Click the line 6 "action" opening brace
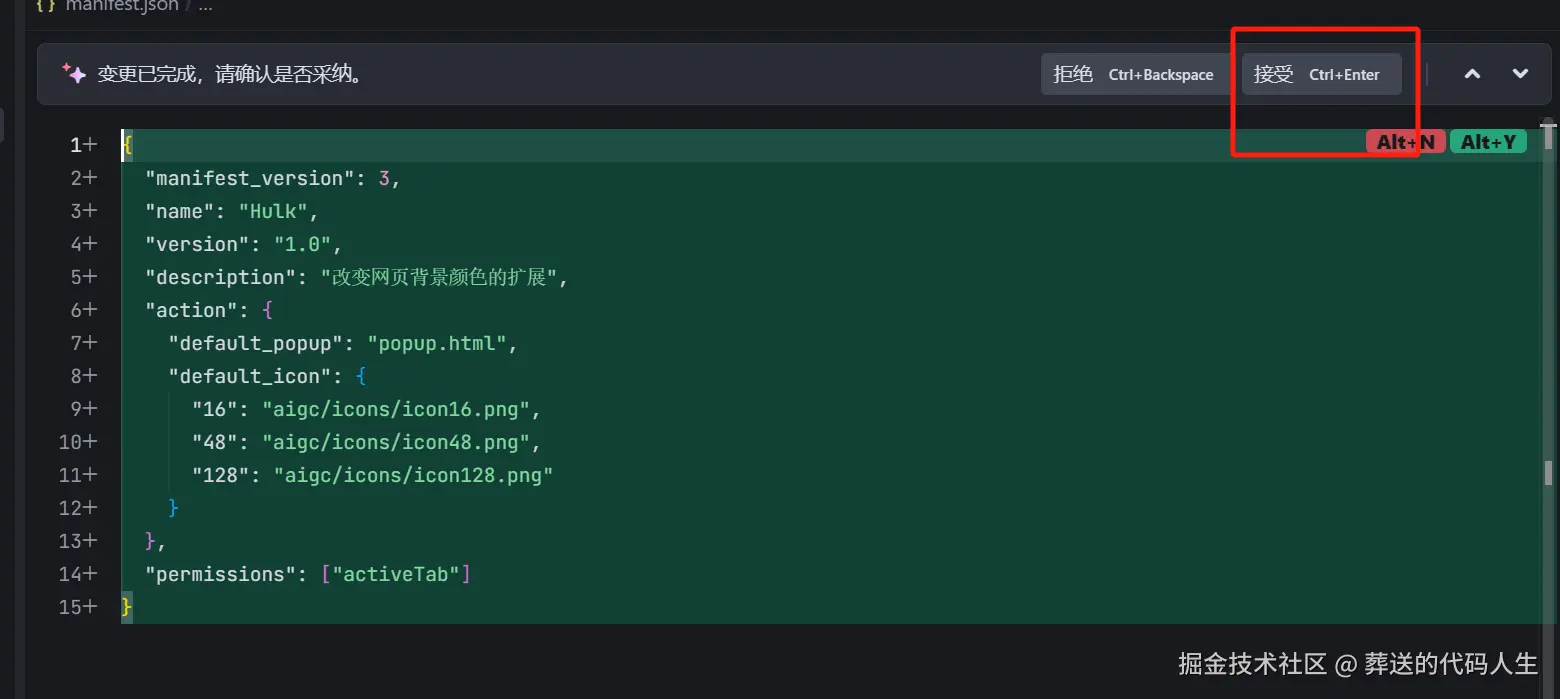The height and width of the screenshot is (699, 1560). [267, 310]
